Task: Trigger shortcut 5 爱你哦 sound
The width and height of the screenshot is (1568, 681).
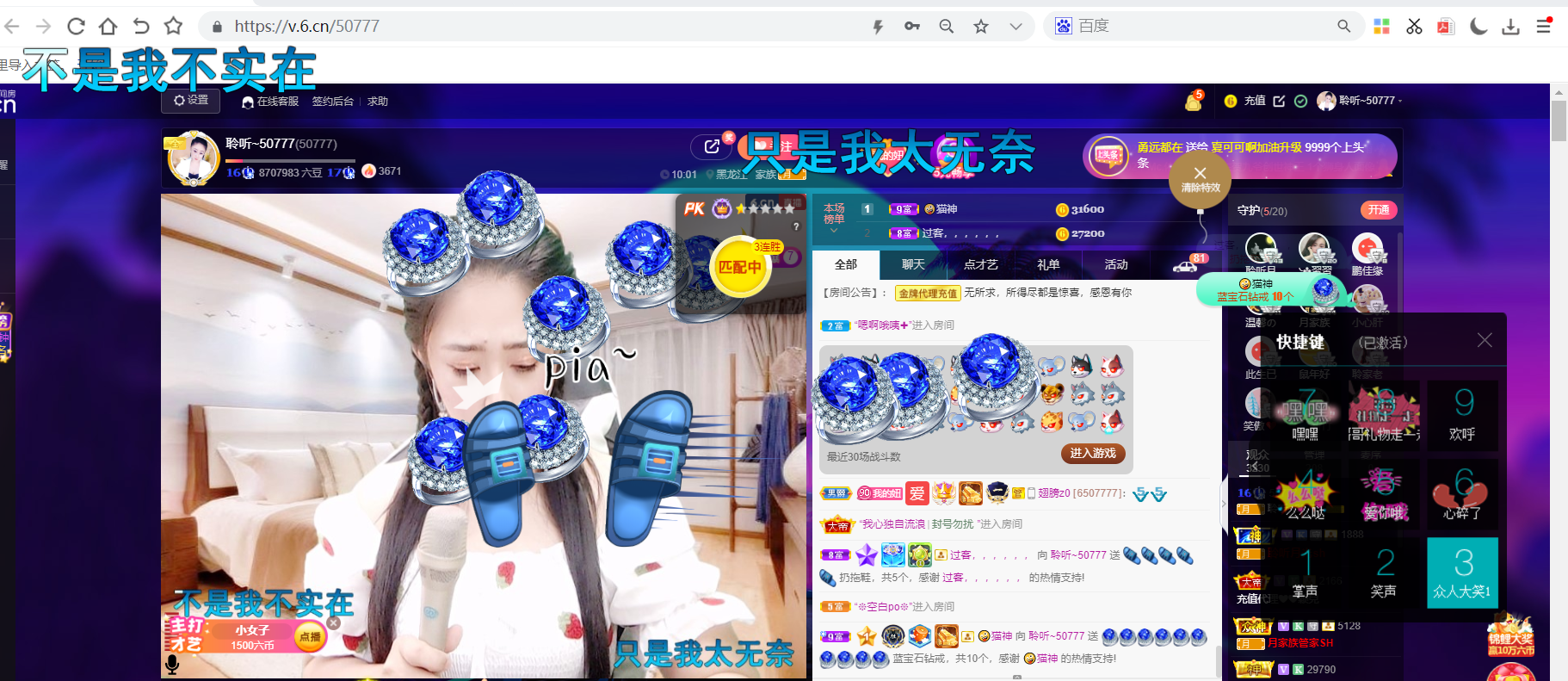Action: point(1384,494)
